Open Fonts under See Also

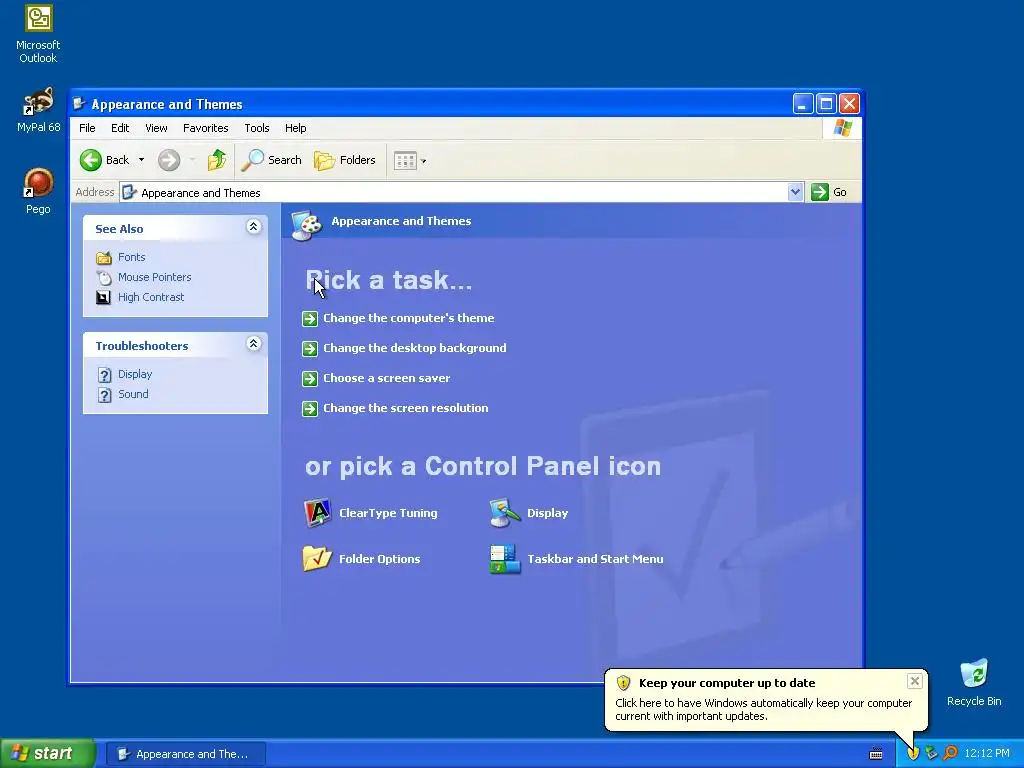(131, 257)
